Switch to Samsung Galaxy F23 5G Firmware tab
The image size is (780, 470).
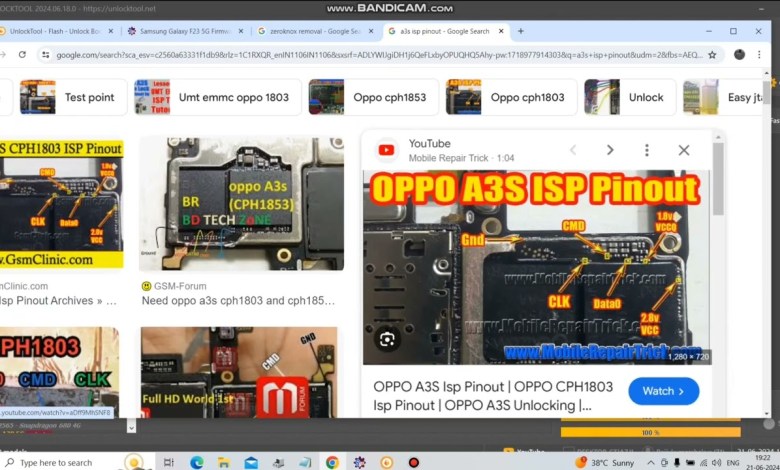pyautogui.click(x=185, y=31)
